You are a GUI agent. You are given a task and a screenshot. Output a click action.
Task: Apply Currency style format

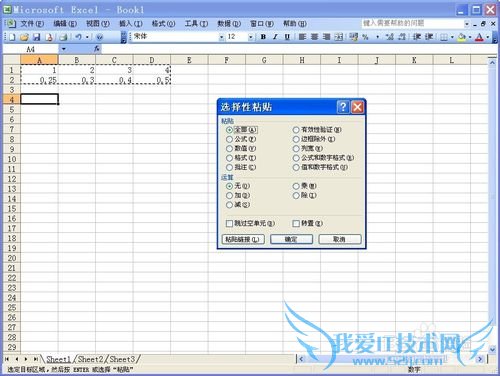pyautogui.click(x=353, y=37)
